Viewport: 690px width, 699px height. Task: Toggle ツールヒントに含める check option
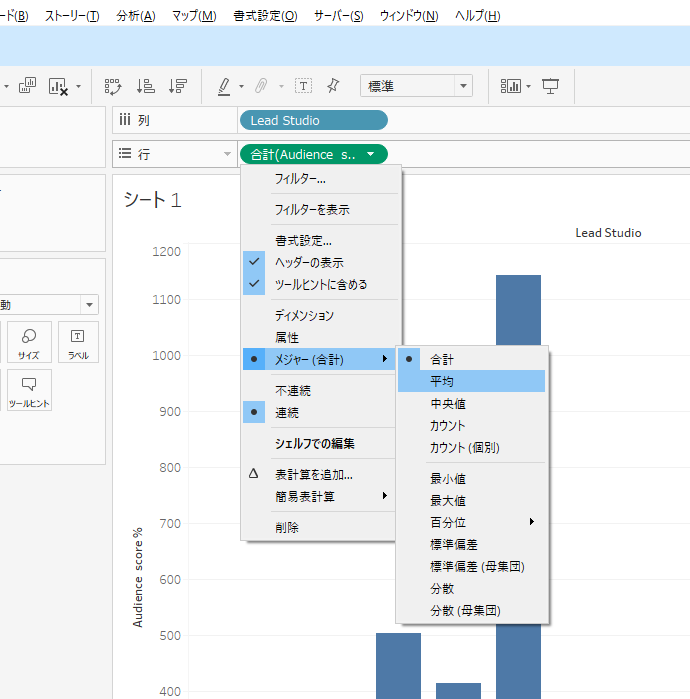click(321, 284)
